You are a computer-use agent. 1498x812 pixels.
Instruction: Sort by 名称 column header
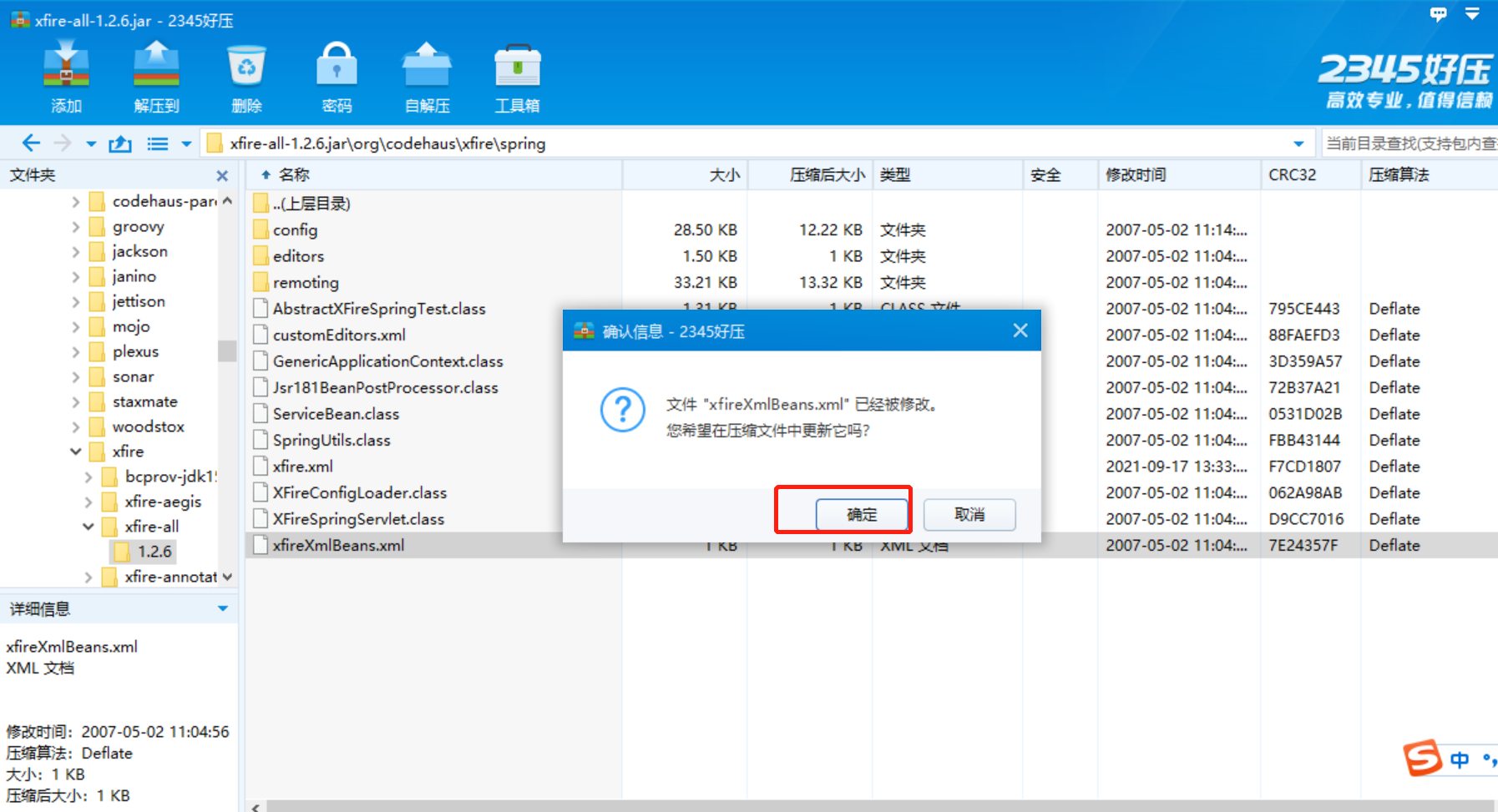tap(434, 175)
